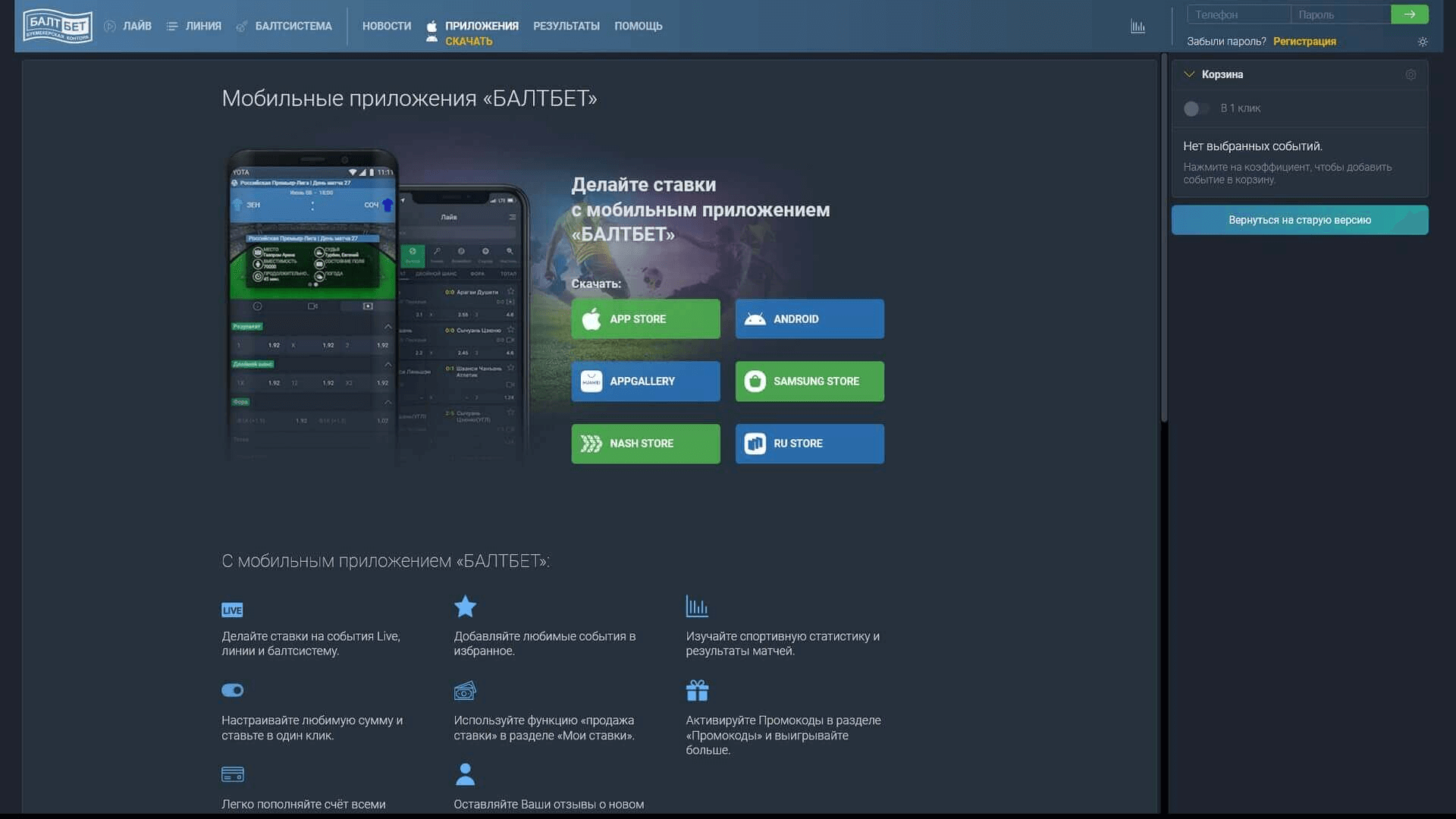The width and height of the screenshot is (1456, 819).
Task: Click the page vertical scrollbar
Action: pos(1164,237)
